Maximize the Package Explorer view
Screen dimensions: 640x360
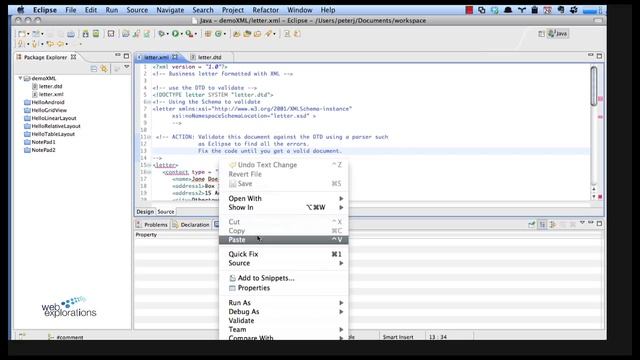pyautogui.click(x=126, y=56)
